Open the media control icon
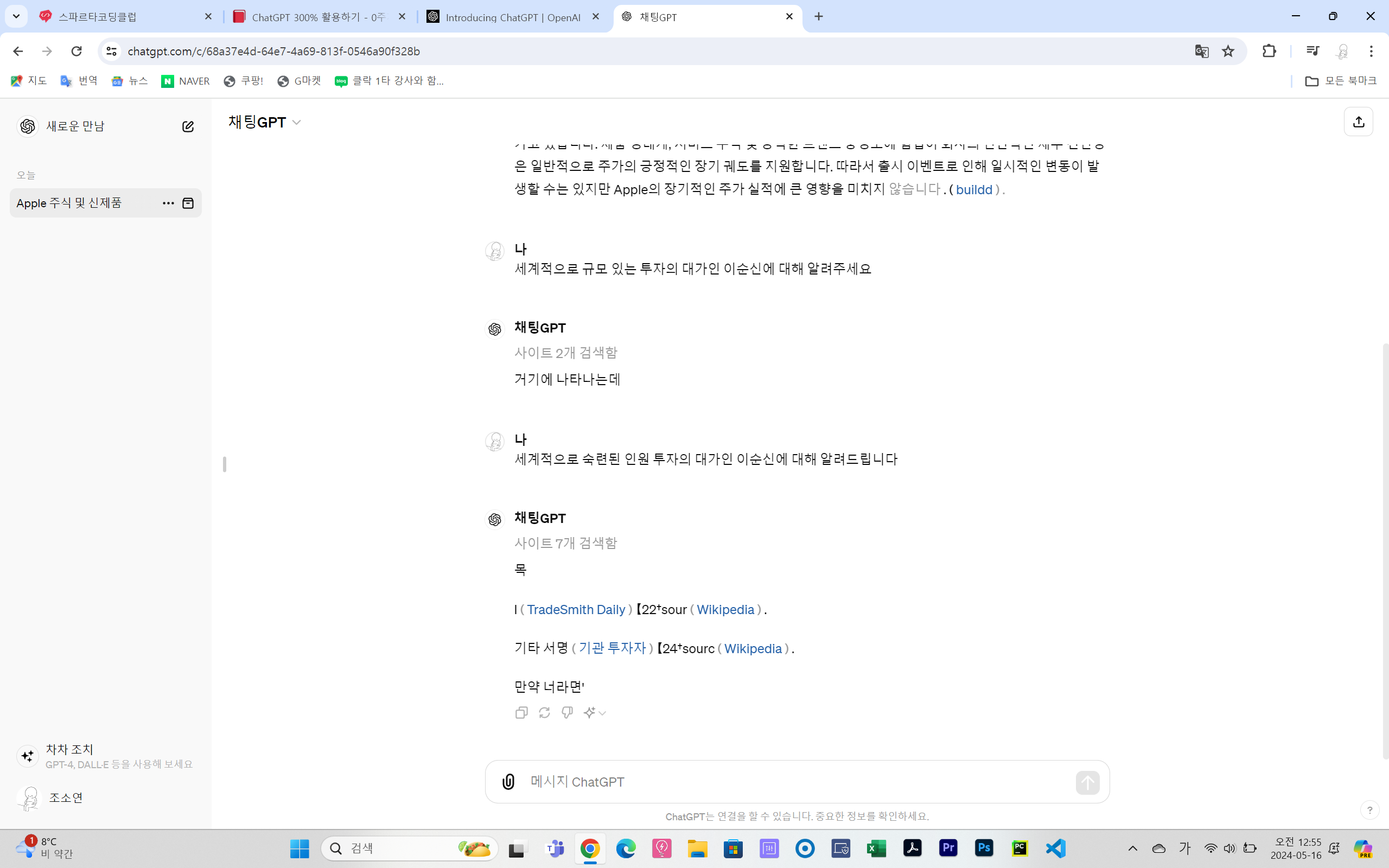Viewport: 1389px width, 868px height. 1312,51
